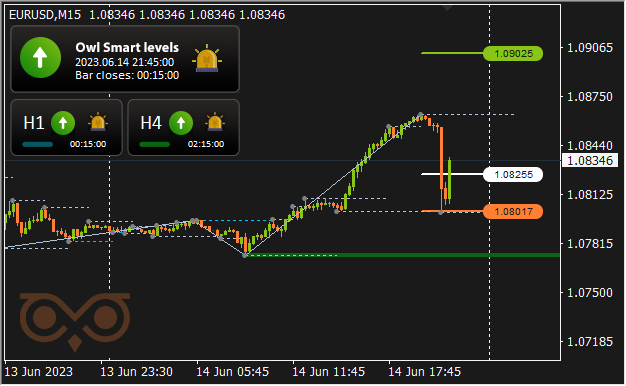Viewport: 626px width, 386px height.
Task: Click the H4 green progress bar
Action: click(x=155, y=145)
